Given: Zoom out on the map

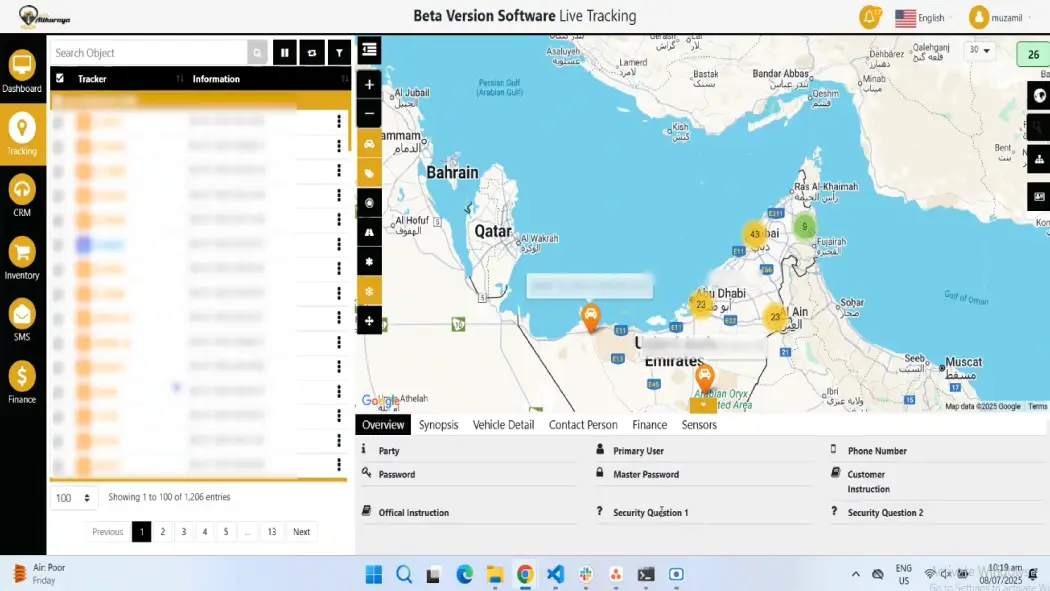Looking at the screenshot, I should pos(369,114).
